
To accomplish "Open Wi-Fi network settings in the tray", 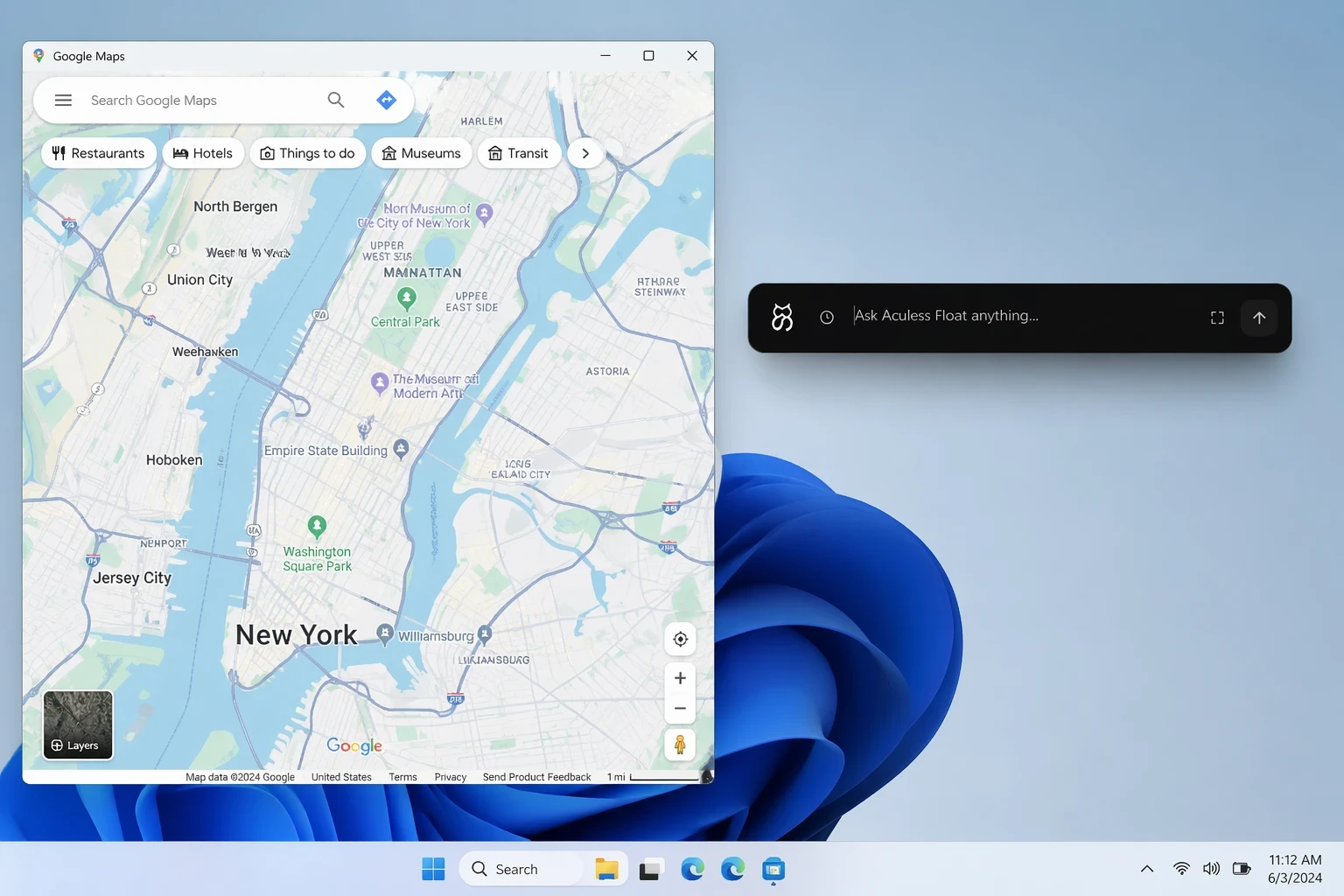I will [1181, 869].
